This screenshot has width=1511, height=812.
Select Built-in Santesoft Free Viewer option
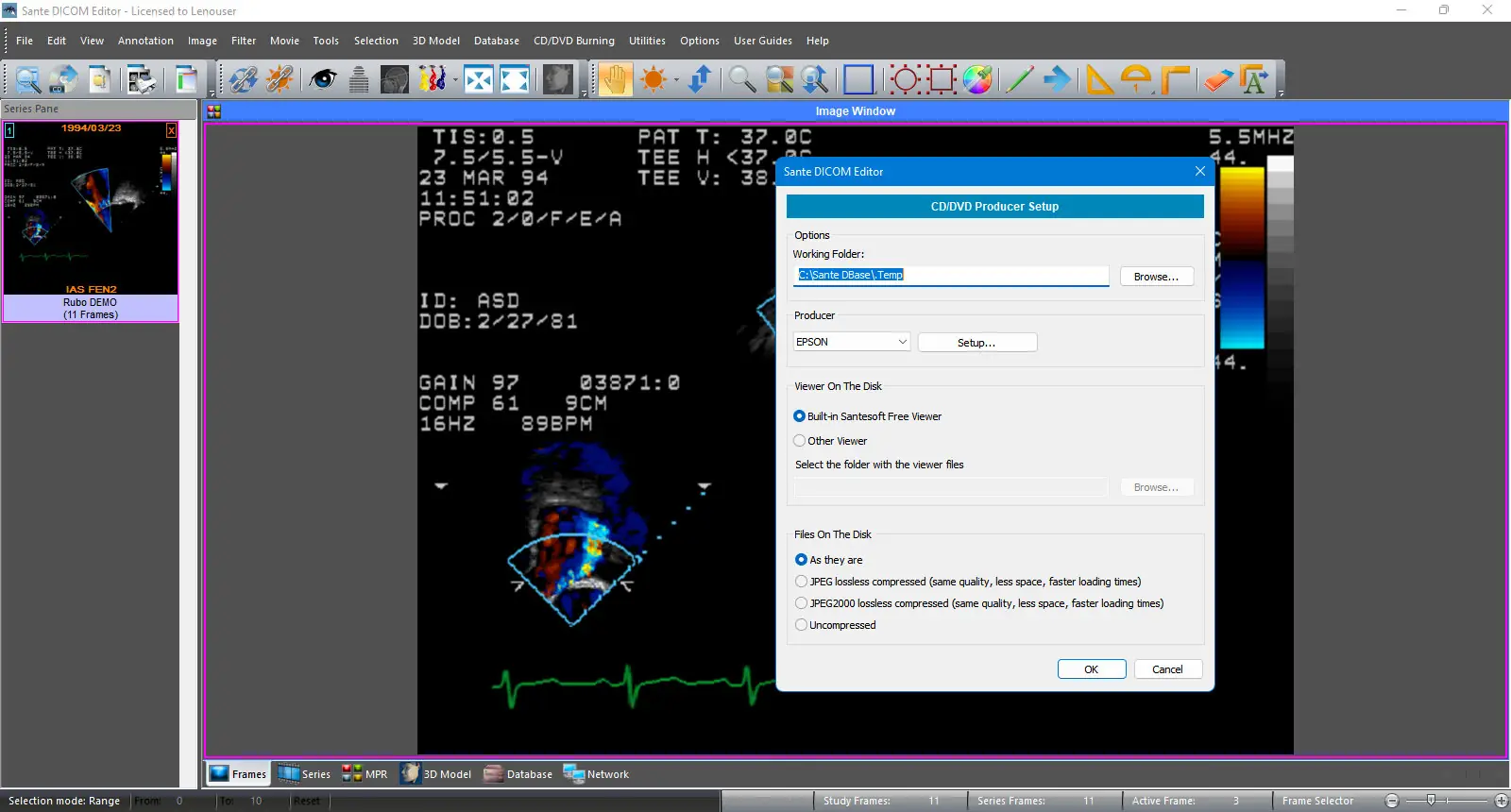tap(799, 416)
